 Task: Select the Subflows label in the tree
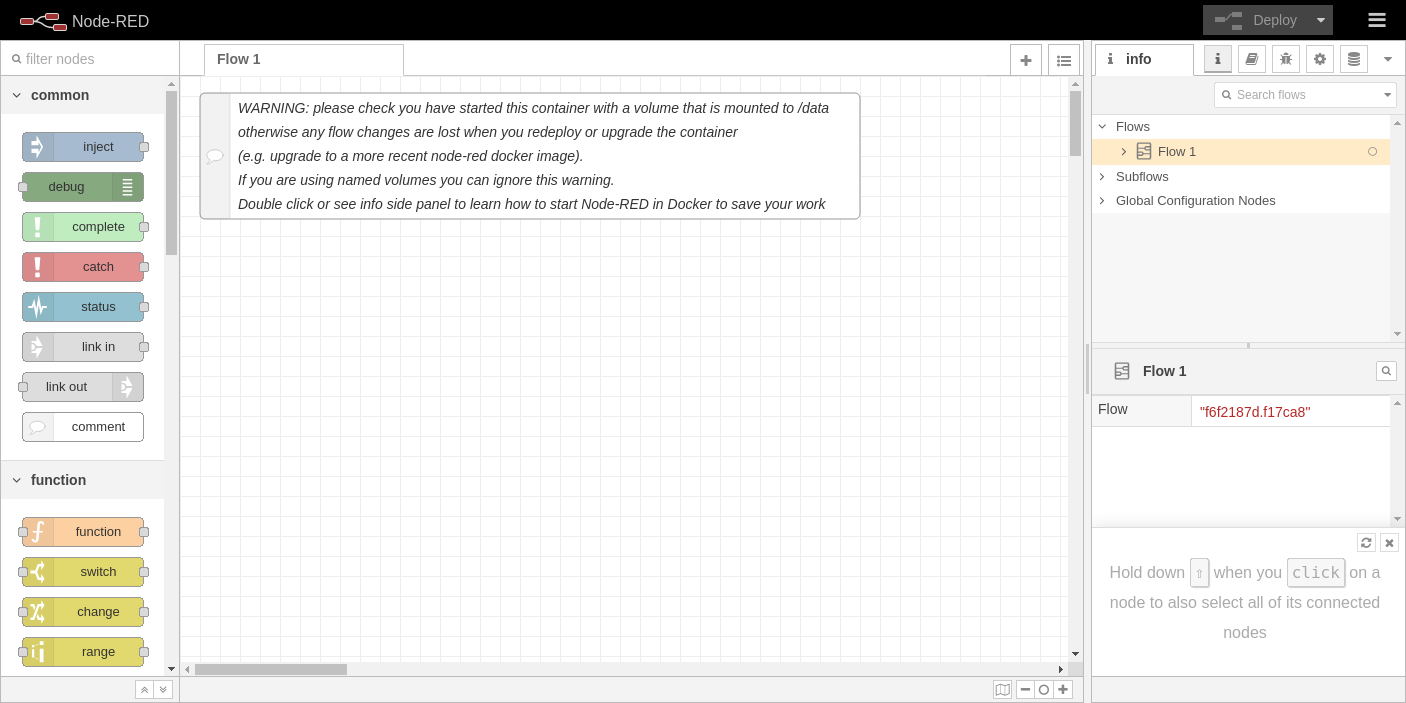click(1142, 177)
